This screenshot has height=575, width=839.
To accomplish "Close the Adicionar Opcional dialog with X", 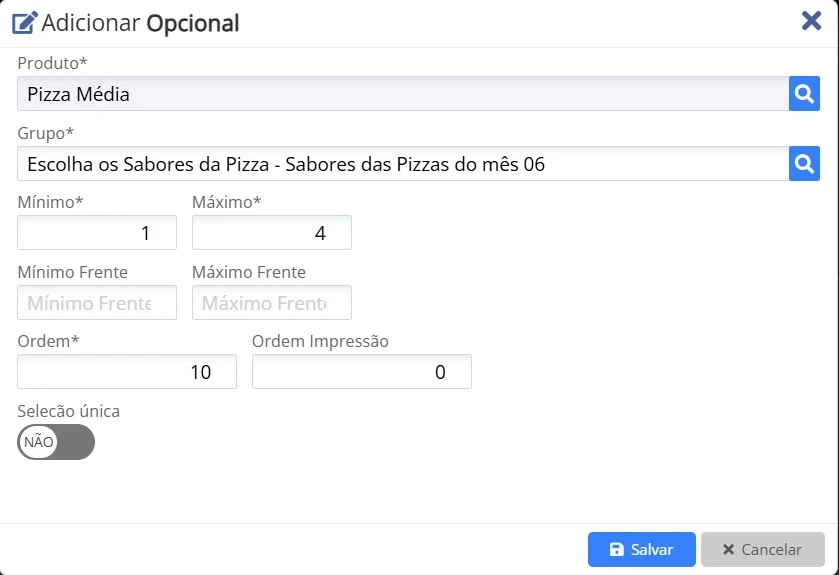I will click(x=811, y=21).
